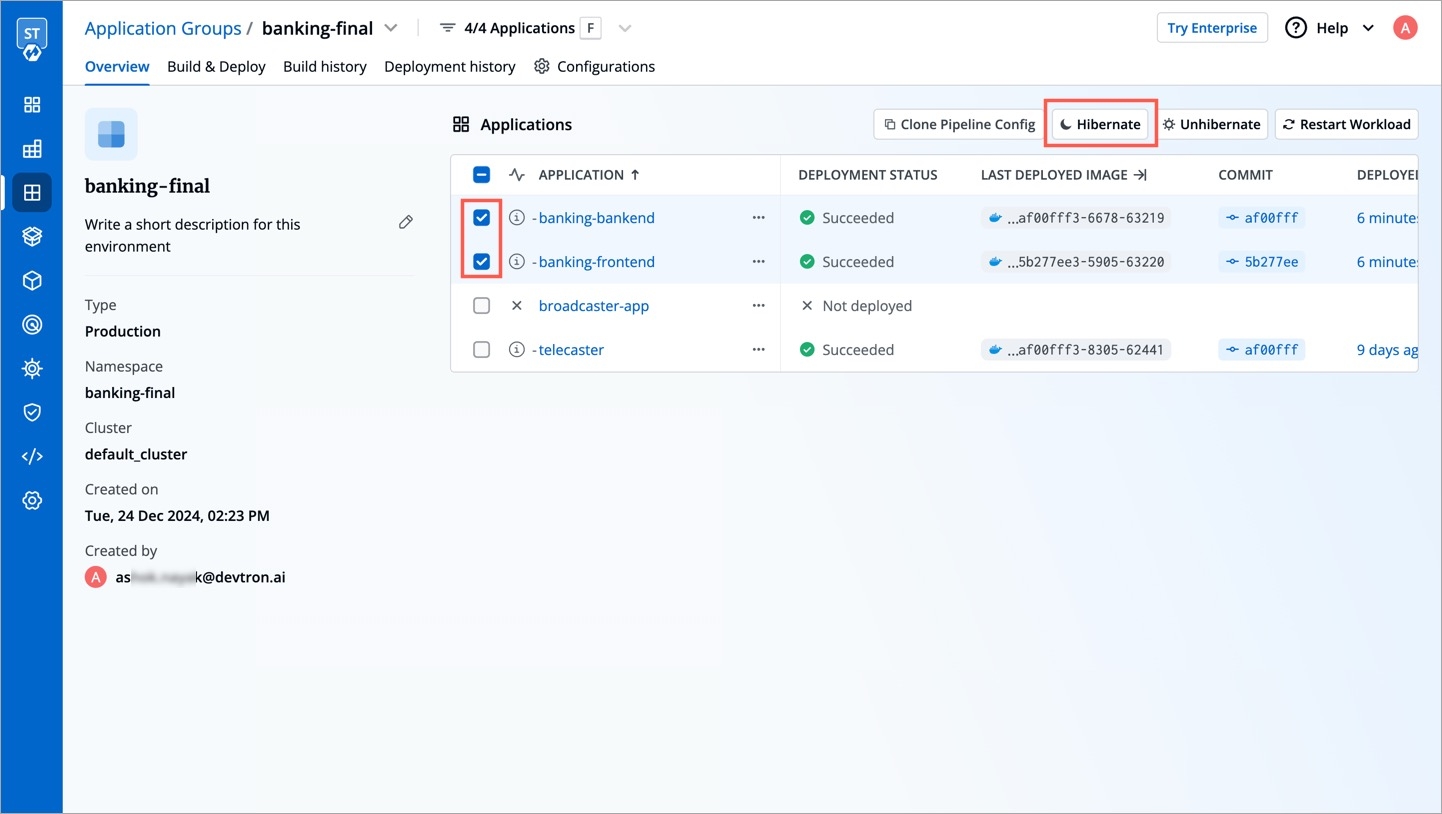Open the Deployment history tab
The height and width of the screenshot is (814, 1442).
click(449, 66)
